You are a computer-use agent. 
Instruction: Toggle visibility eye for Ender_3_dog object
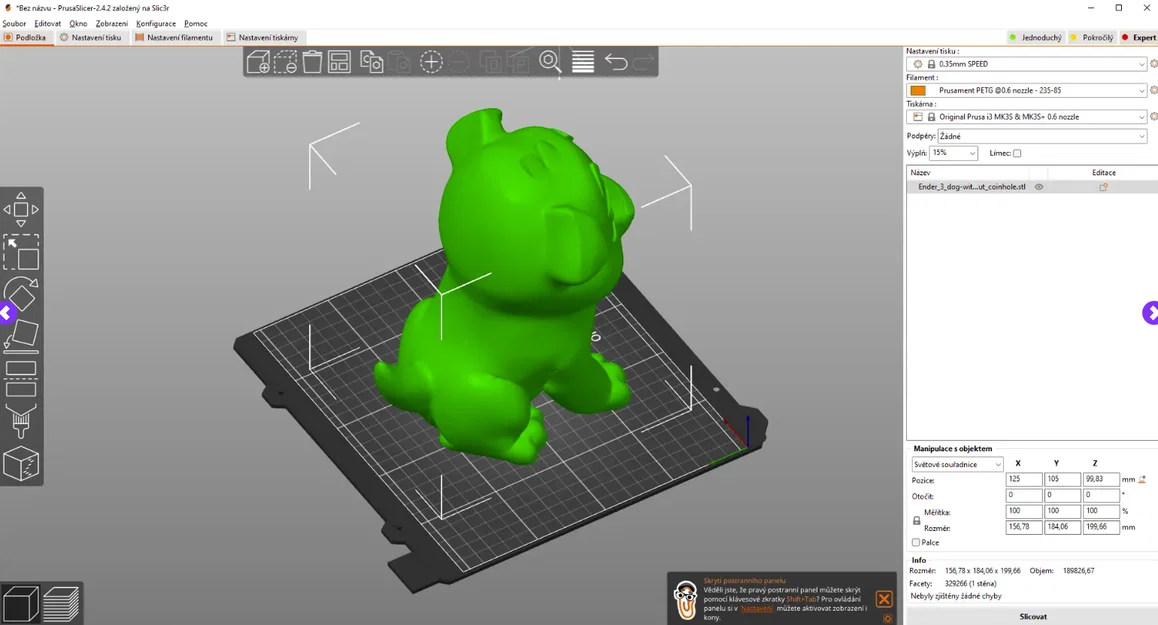1038,187
